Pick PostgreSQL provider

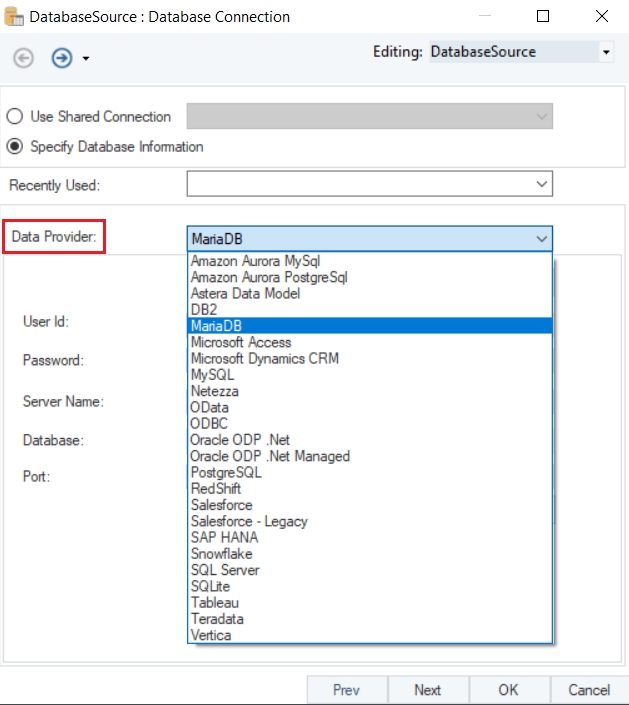pyautogui.click(x=370, y=472)
